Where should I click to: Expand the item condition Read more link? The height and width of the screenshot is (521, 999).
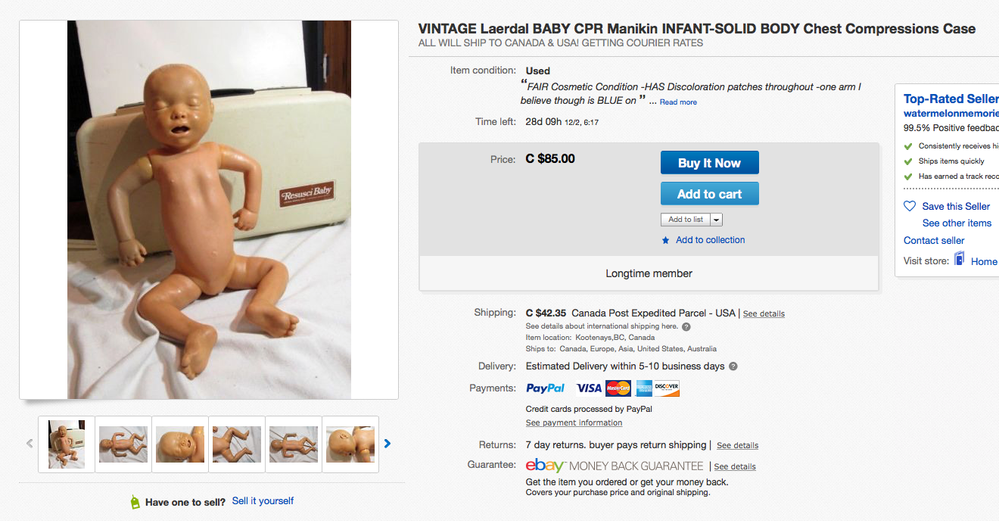point(678,102)
